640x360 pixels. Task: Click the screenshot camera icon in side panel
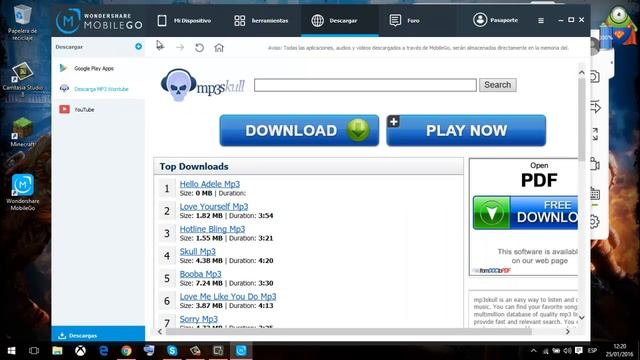point(595,76)
